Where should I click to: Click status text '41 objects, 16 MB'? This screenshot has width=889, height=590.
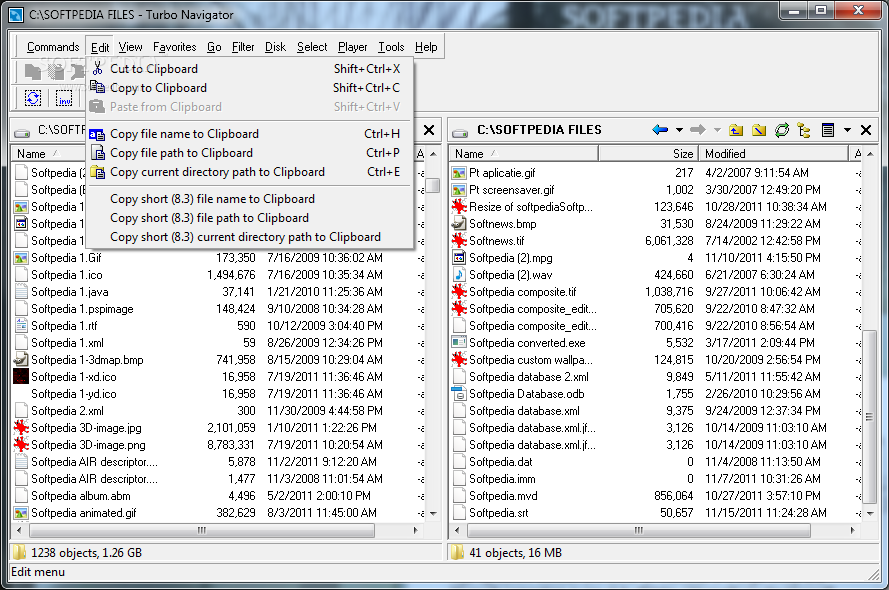(515, 553)
